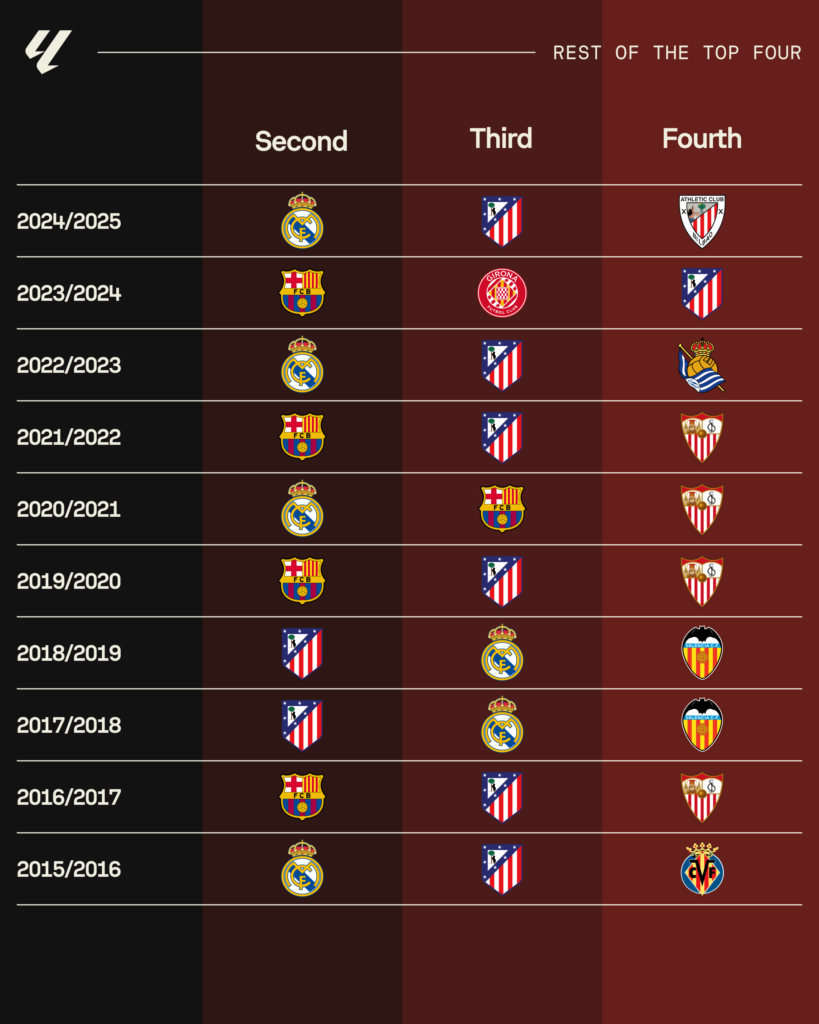Select Barcelona crest in Third column, 2020/2021

(502, 508)
